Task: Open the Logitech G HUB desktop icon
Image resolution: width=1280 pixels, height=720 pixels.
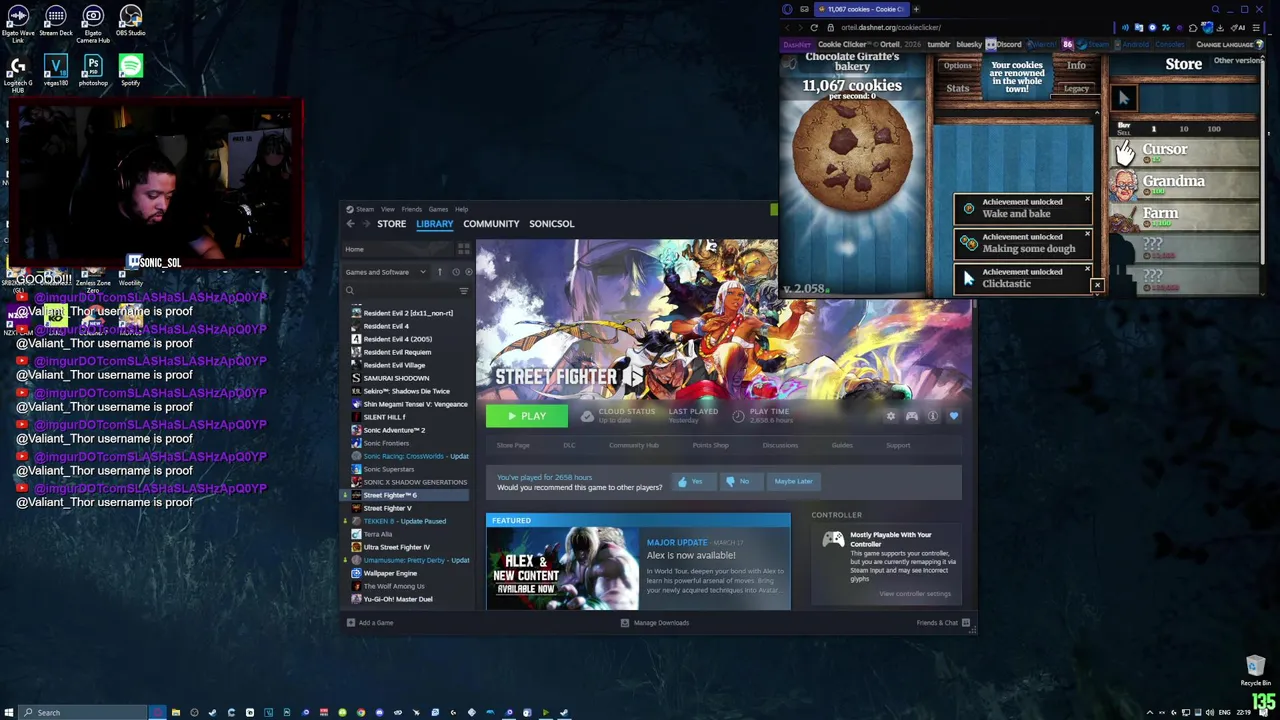Action: point(18,73)
